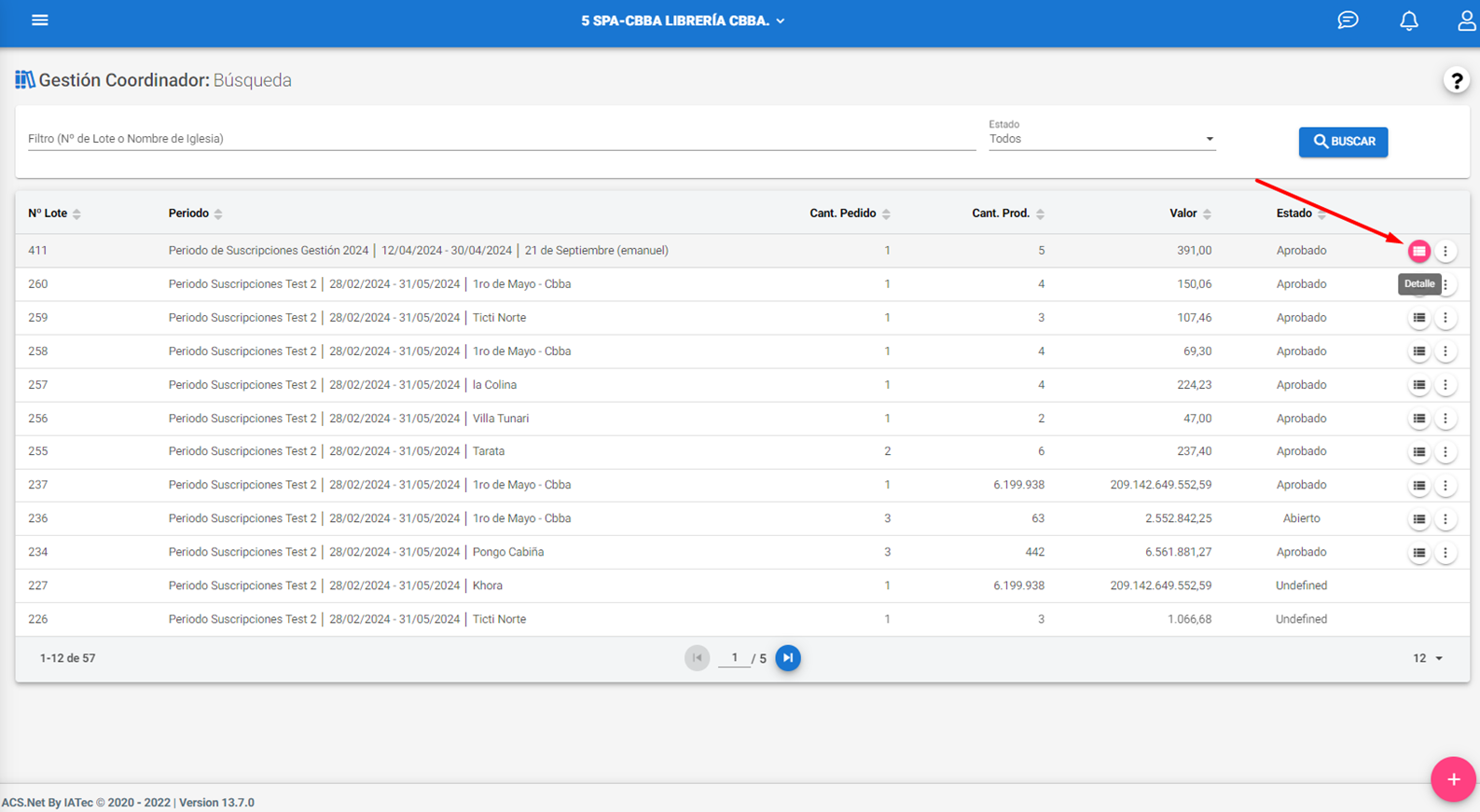The image size is (1480, 812).
Task: Open Detalle for lote 256
Action: [x=1418, y=419]
